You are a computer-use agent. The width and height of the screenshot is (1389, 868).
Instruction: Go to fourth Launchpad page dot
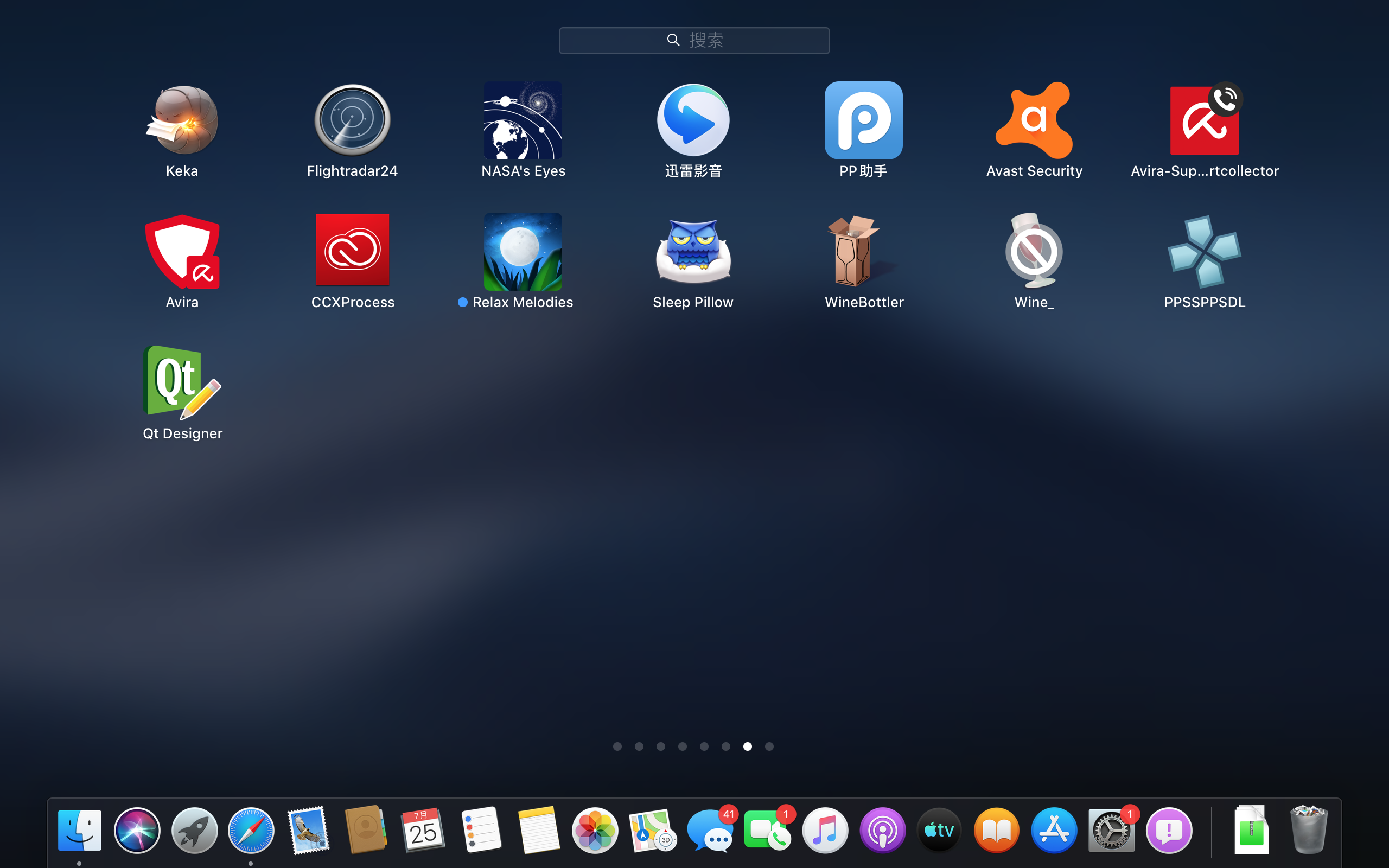point(683,746)
